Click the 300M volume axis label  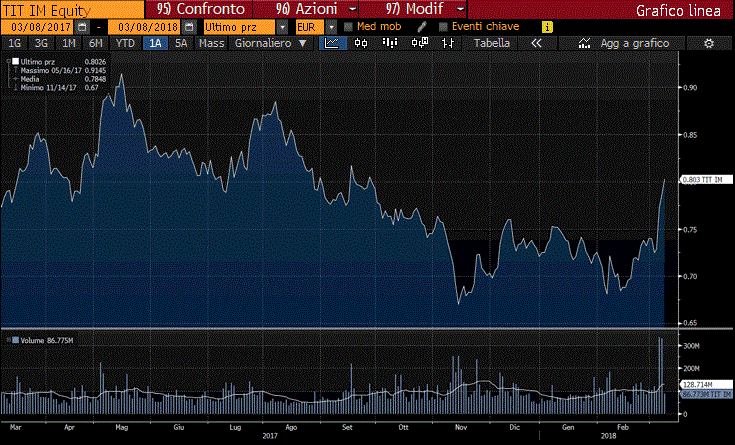tap(691, 346)
